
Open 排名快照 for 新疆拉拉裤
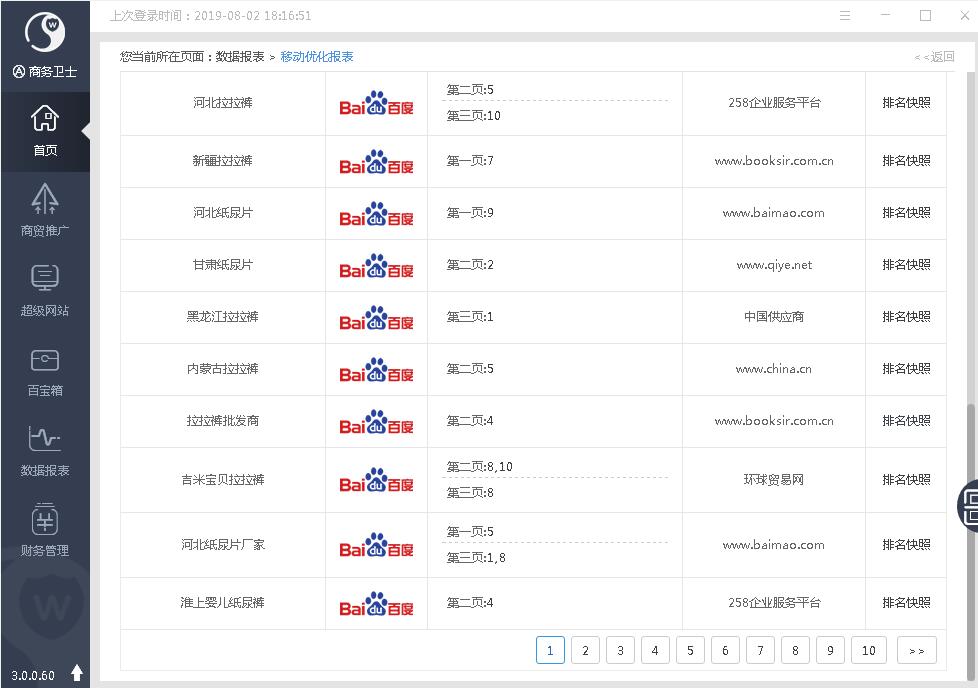click(905, 161)
